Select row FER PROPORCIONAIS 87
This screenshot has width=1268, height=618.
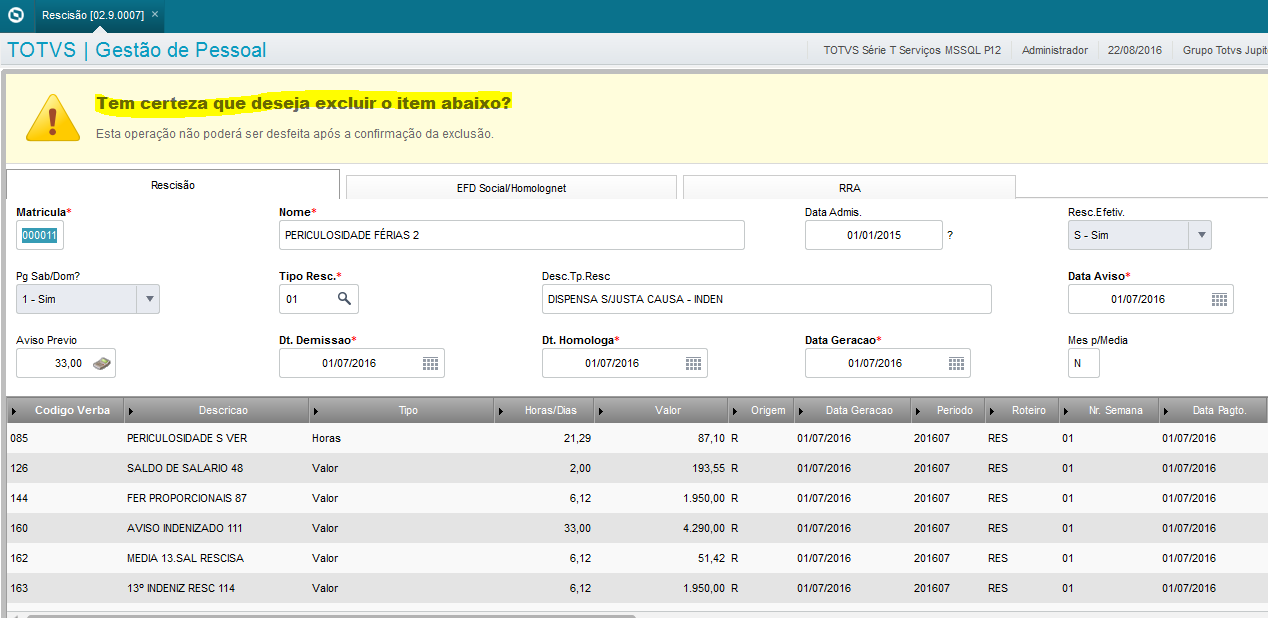pos(637,498)
